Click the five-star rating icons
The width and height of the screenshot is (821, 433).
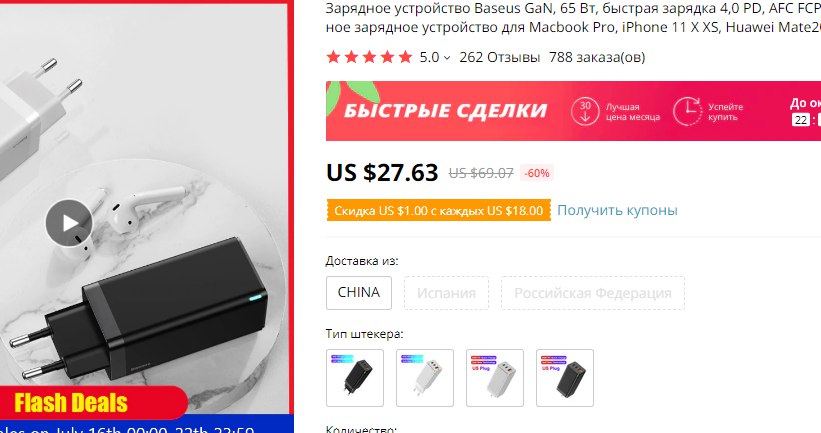pos(369,57)
